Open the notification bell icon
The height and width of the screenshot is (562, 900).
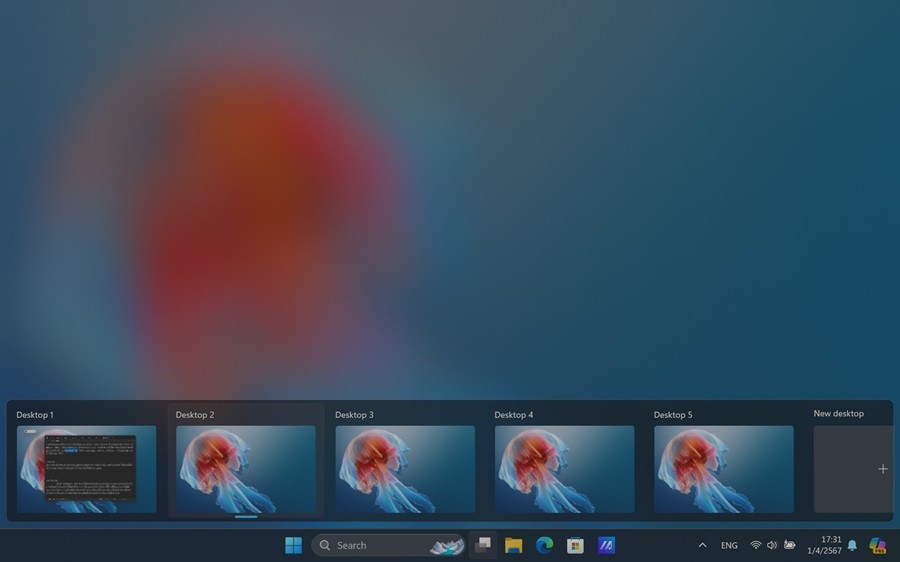point(852,545)
